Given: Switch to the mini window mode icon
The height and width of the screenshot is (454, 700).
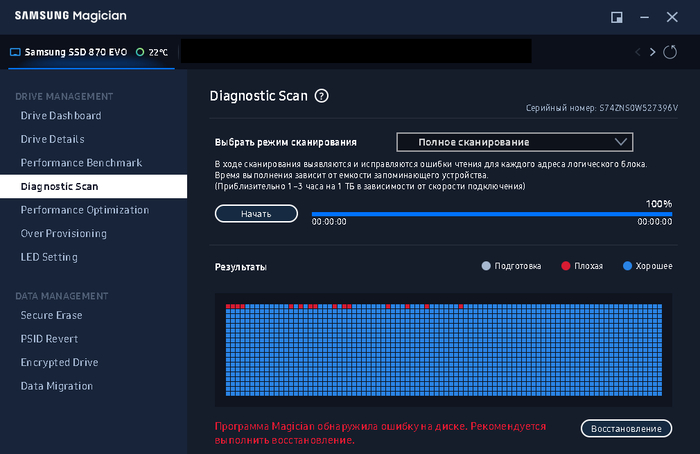Looking at the screenshot, I should (x=617, y=18).
